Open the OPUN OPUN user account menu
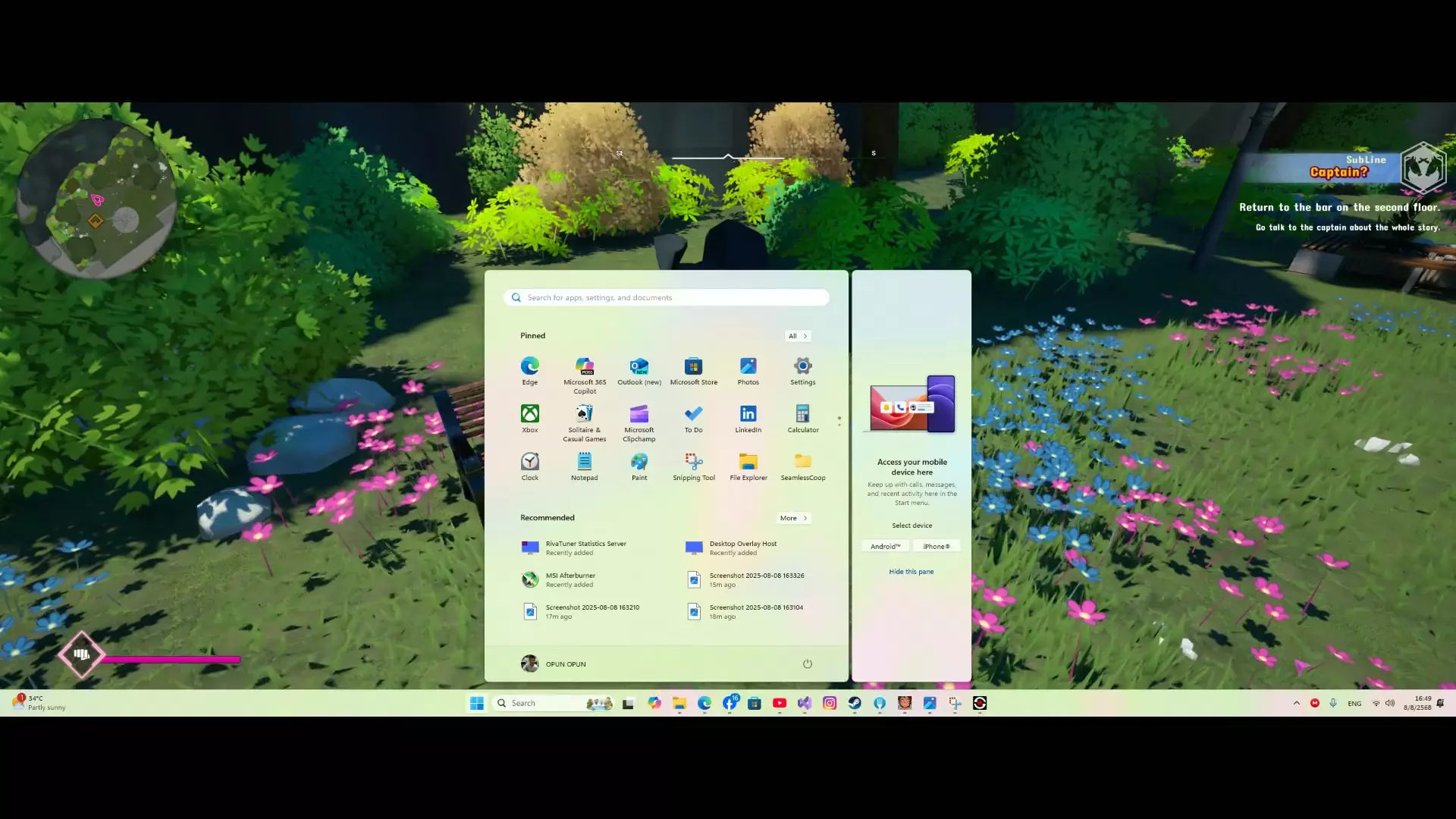The height and width of the screenshot is (819, 1456). tap(554, 664)
